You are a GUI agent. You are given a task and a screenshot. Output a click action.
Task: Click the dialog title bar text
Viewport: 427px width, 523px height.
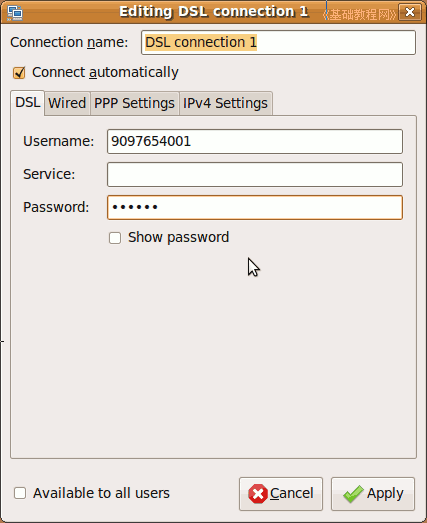click(214, 12)
